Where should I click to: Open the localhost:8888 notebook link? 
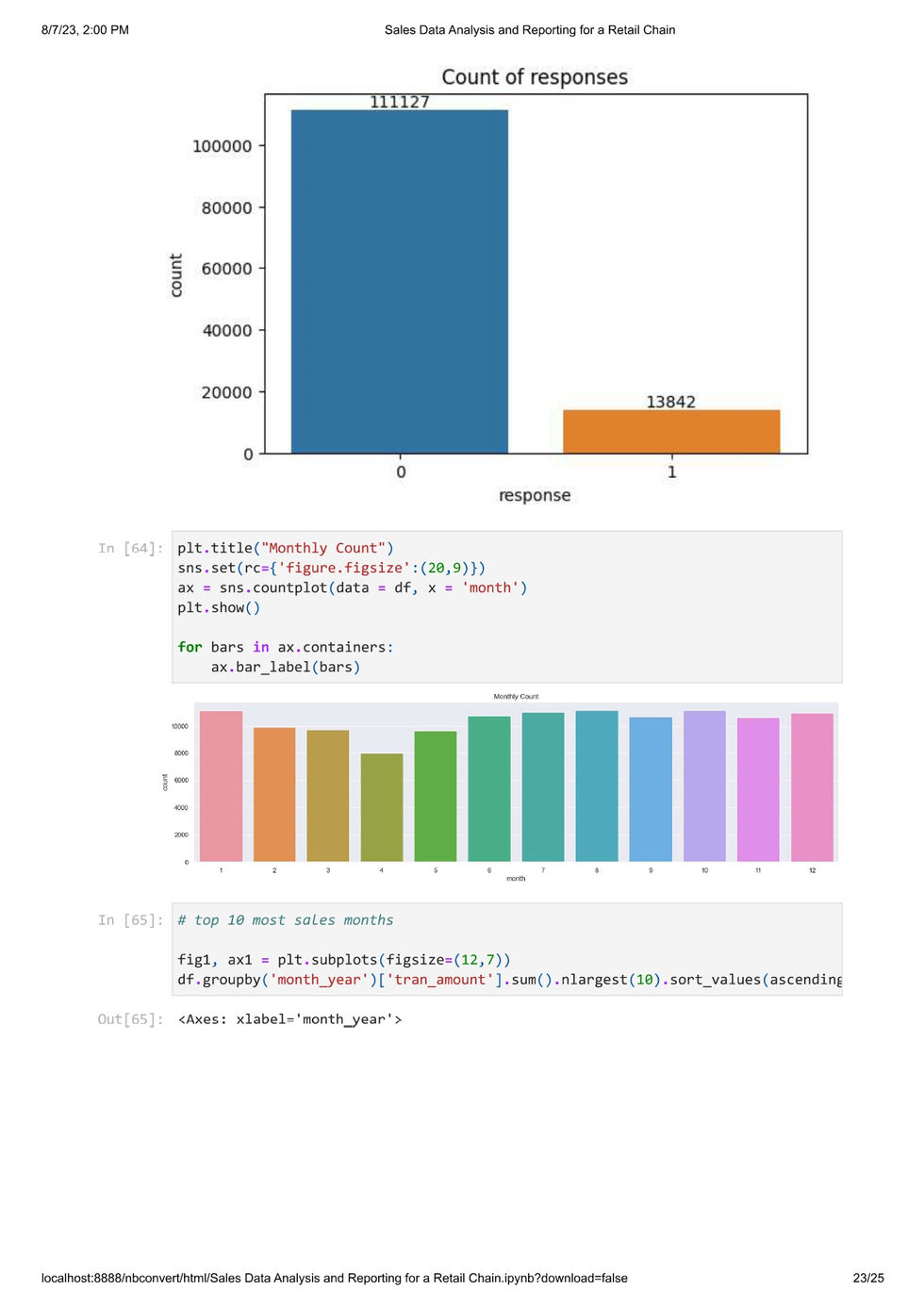[331, 1279]
